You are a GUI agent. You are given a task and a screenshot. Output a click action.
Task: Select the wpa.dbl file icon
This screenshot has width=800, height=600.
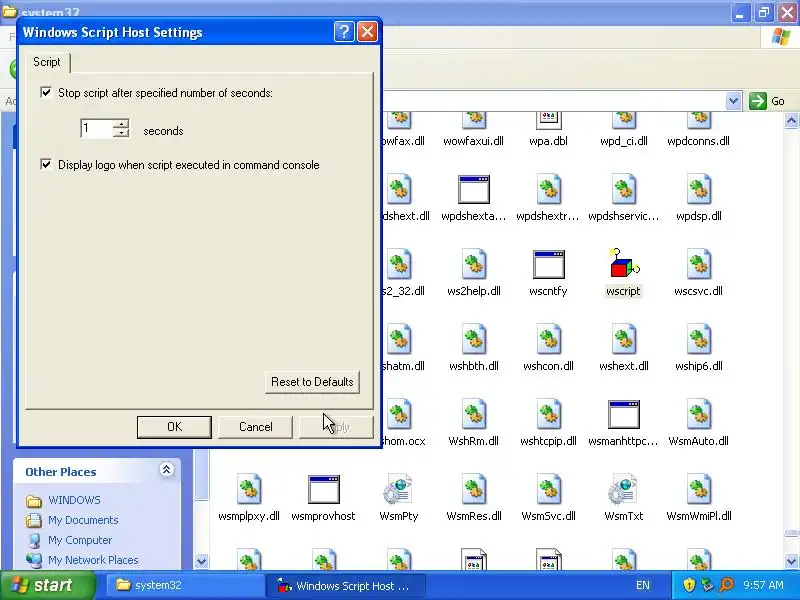pyautogui.click(x=548, y=121)
